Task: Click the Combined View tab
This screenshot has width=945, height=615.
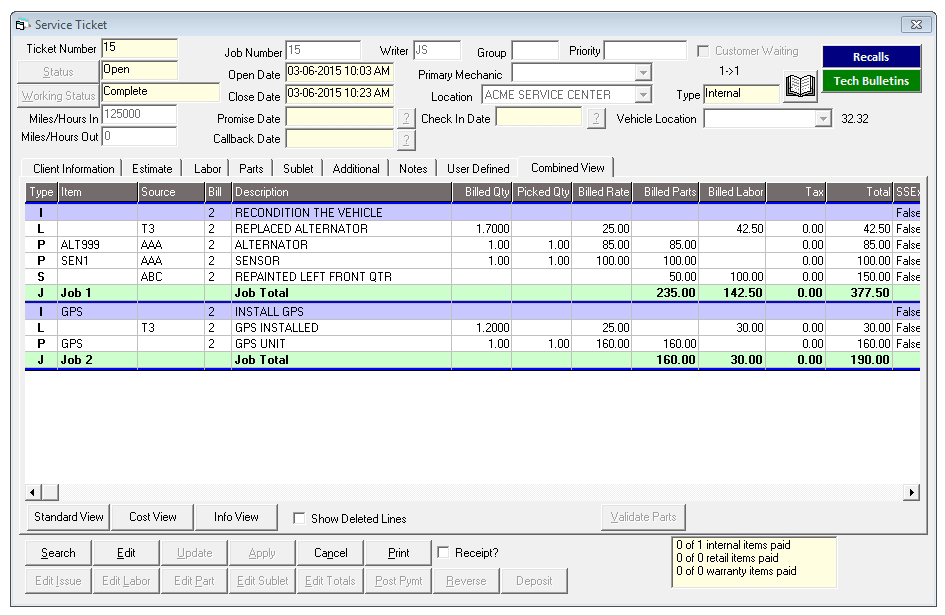Action: (x=567, y=168)
